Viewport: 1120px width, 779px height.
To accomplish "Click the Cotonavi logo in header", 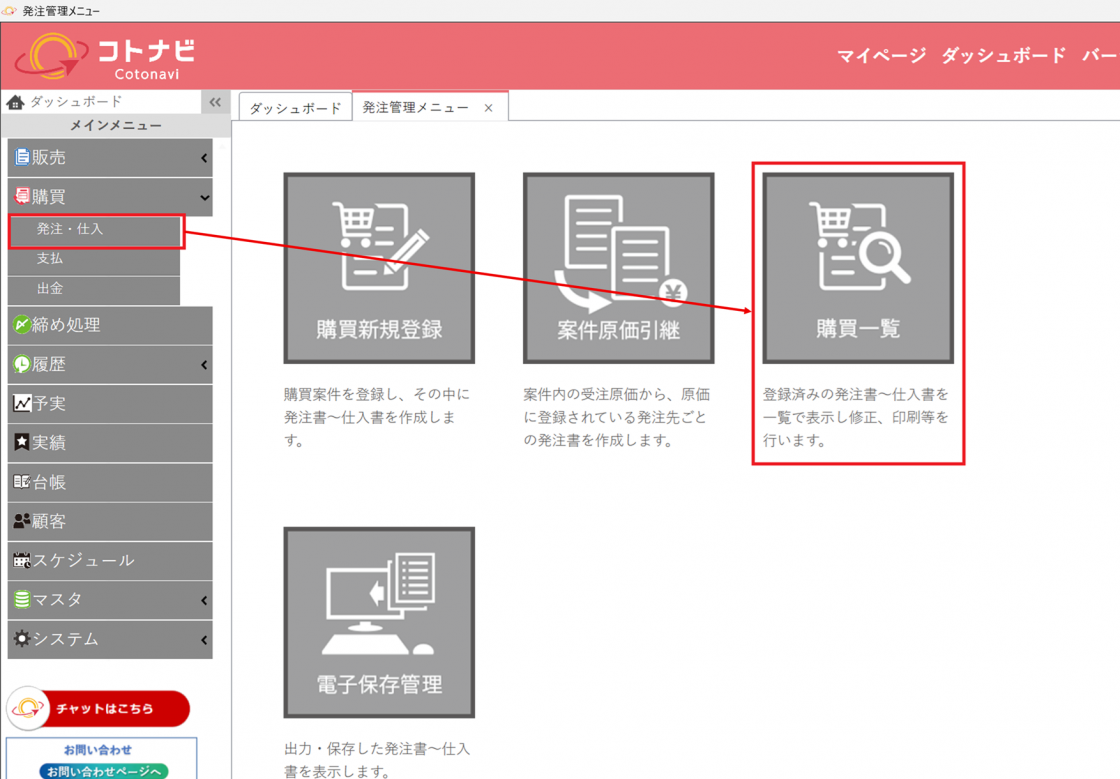I will 105,57.
